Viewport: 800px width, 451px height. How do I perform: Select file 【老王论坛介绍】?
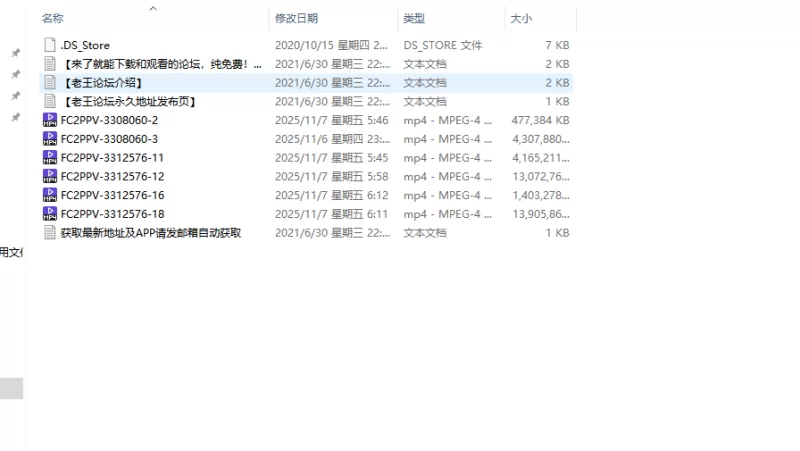tap(103, 83)
